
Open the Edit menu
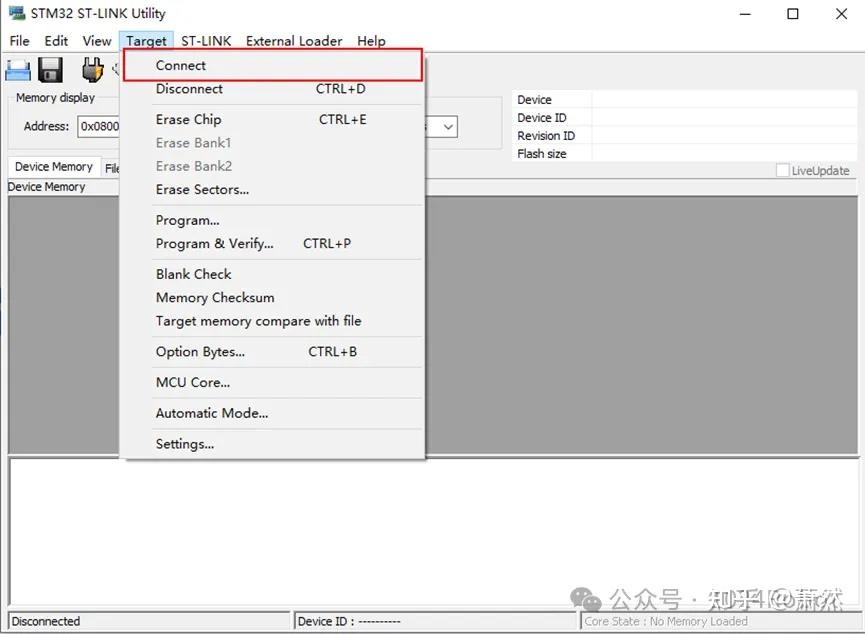coord(55,41)
